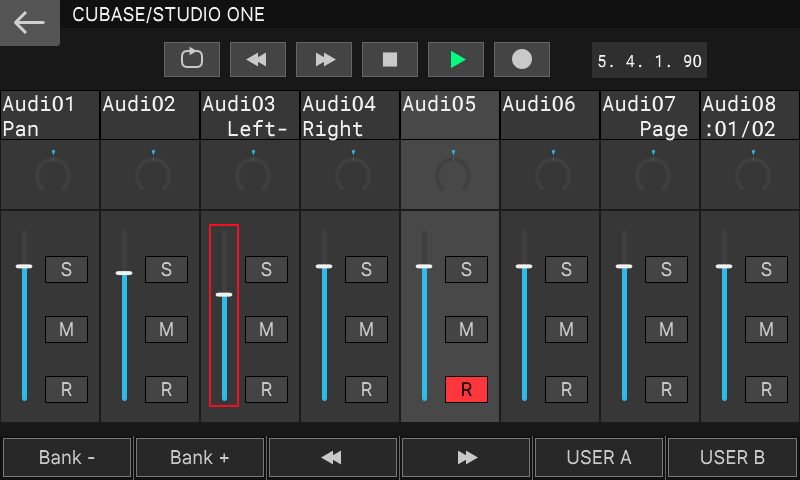
Task: Select the Audi04 Right channel header
Action: [x=350, y=115]
